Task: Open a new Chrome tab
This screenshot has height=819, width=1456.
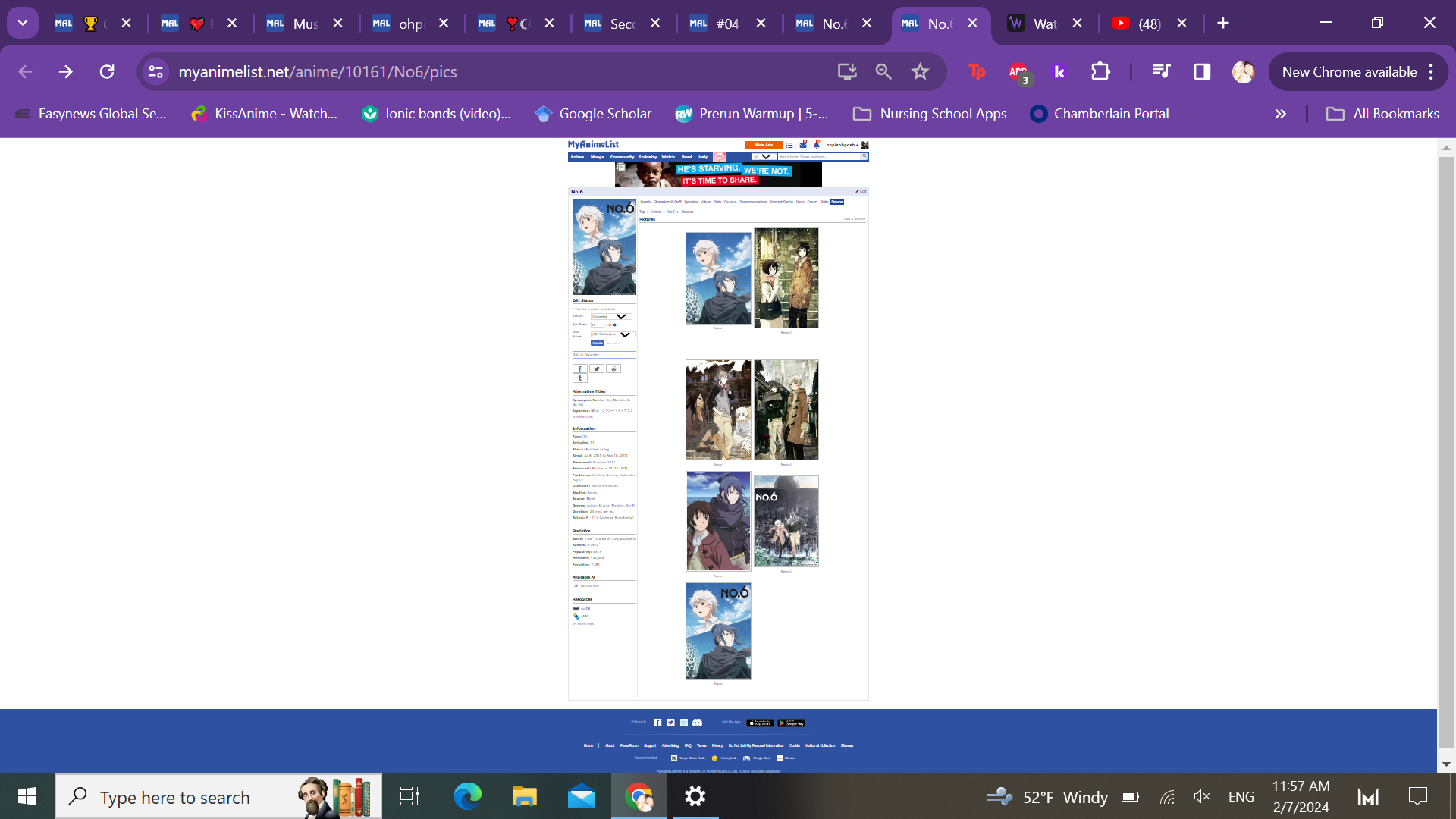Action: (1223, 23)
